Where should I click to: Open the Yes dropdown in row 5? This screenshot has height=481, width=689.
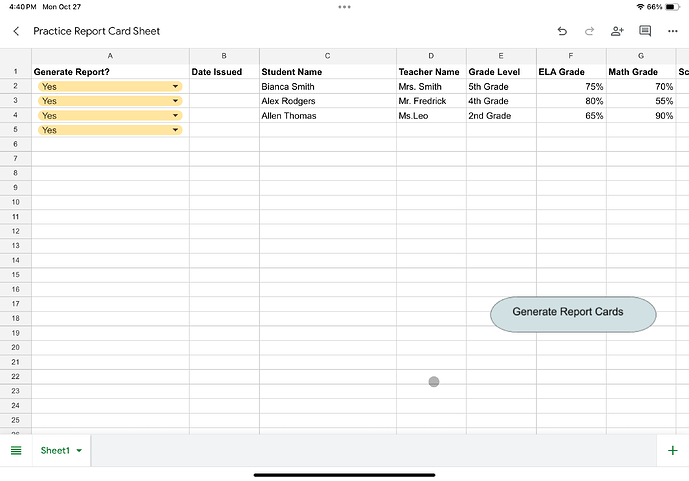[110, 130]
